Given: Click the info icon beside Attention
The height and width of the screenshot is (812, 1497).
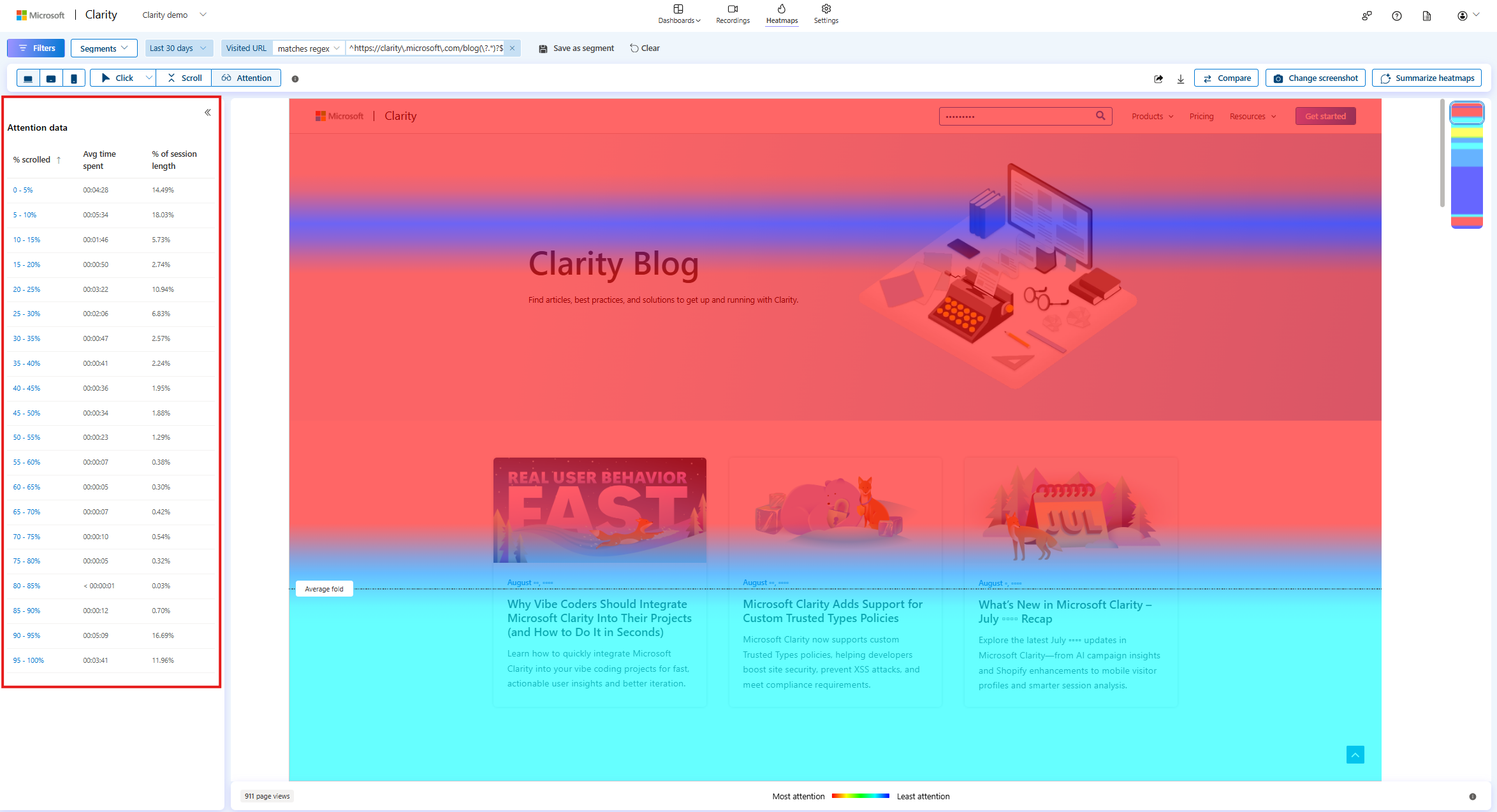Looking at the screenshot, I should click(295, 79).
